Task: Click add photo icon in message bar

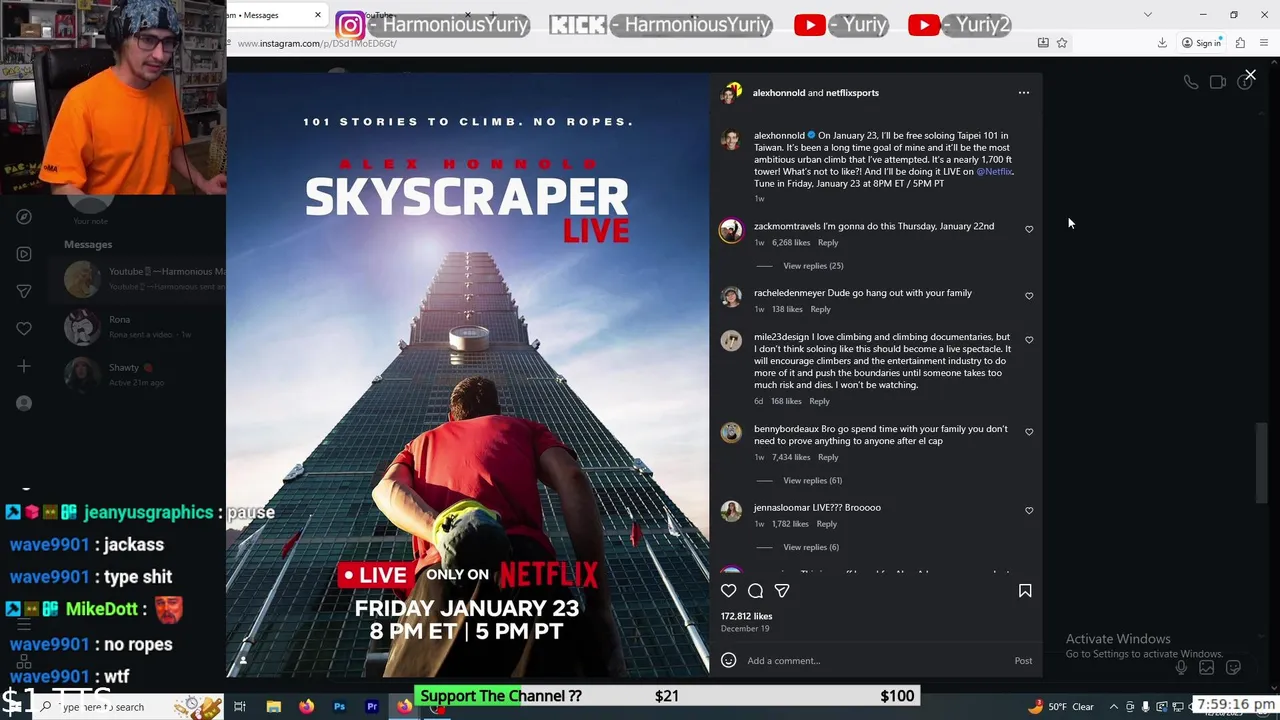Action: pos(1207,667)
